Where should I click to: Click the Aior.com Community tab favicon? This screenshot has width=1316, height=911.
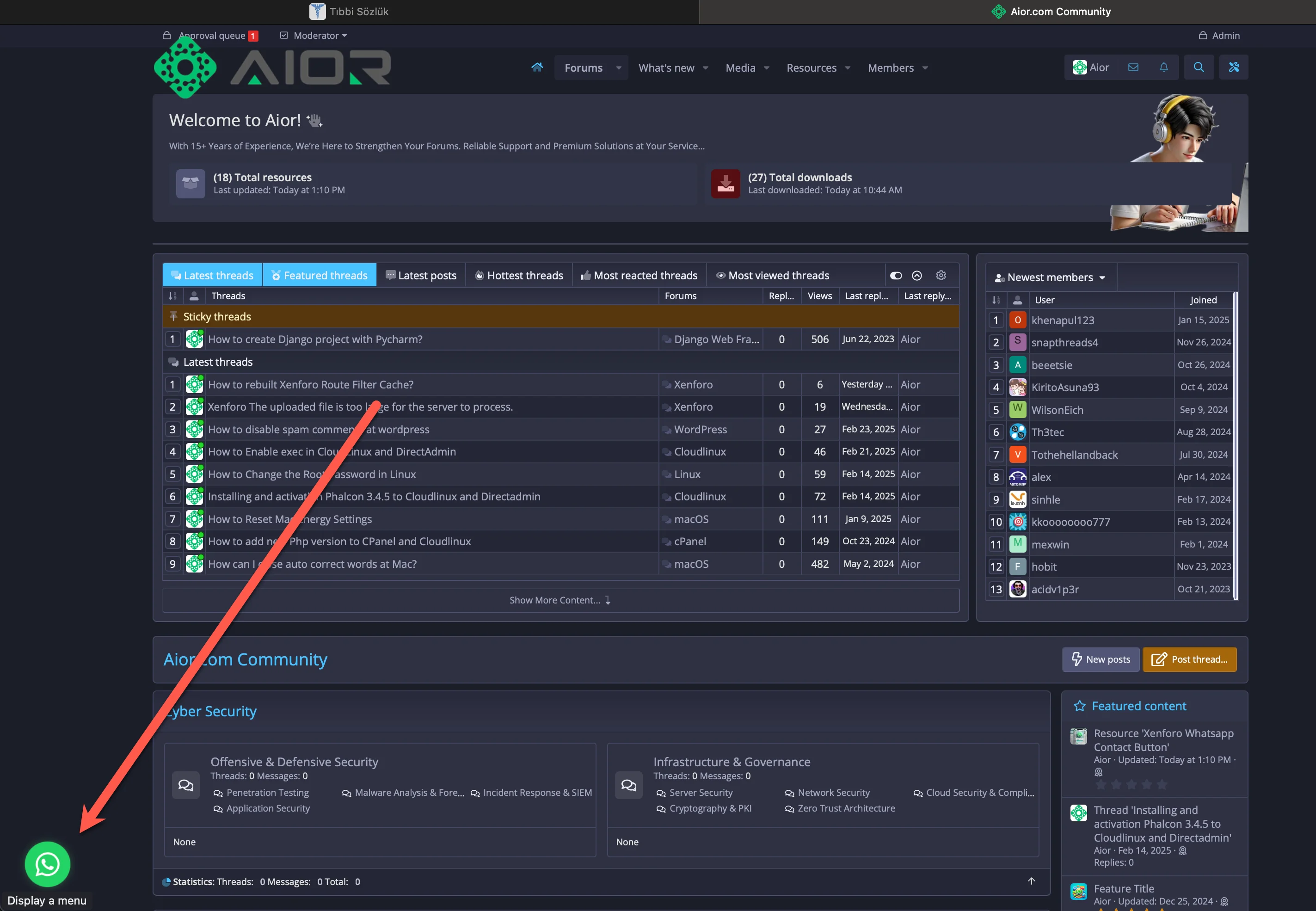click(x=998, y=12)
